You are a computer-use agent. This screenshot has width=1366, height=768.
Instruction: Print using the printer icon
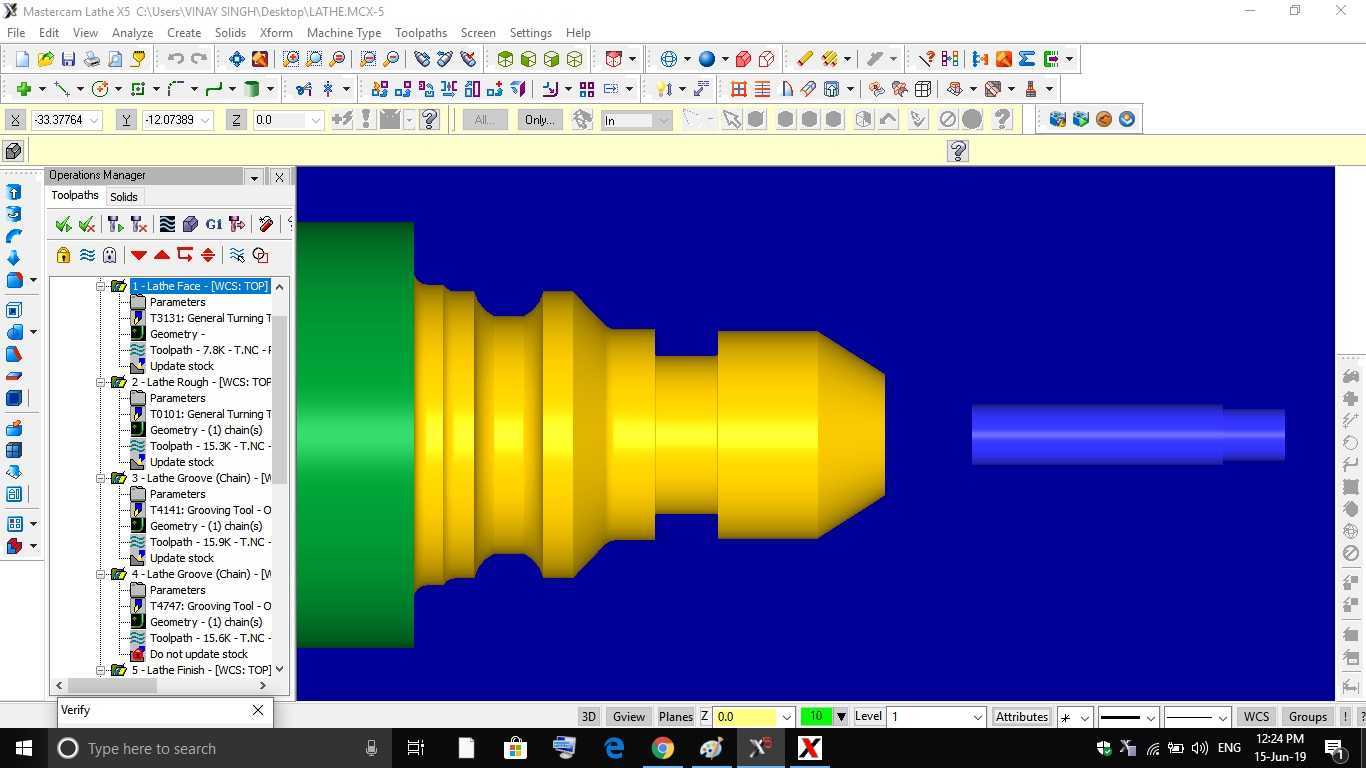click(91, 59)
